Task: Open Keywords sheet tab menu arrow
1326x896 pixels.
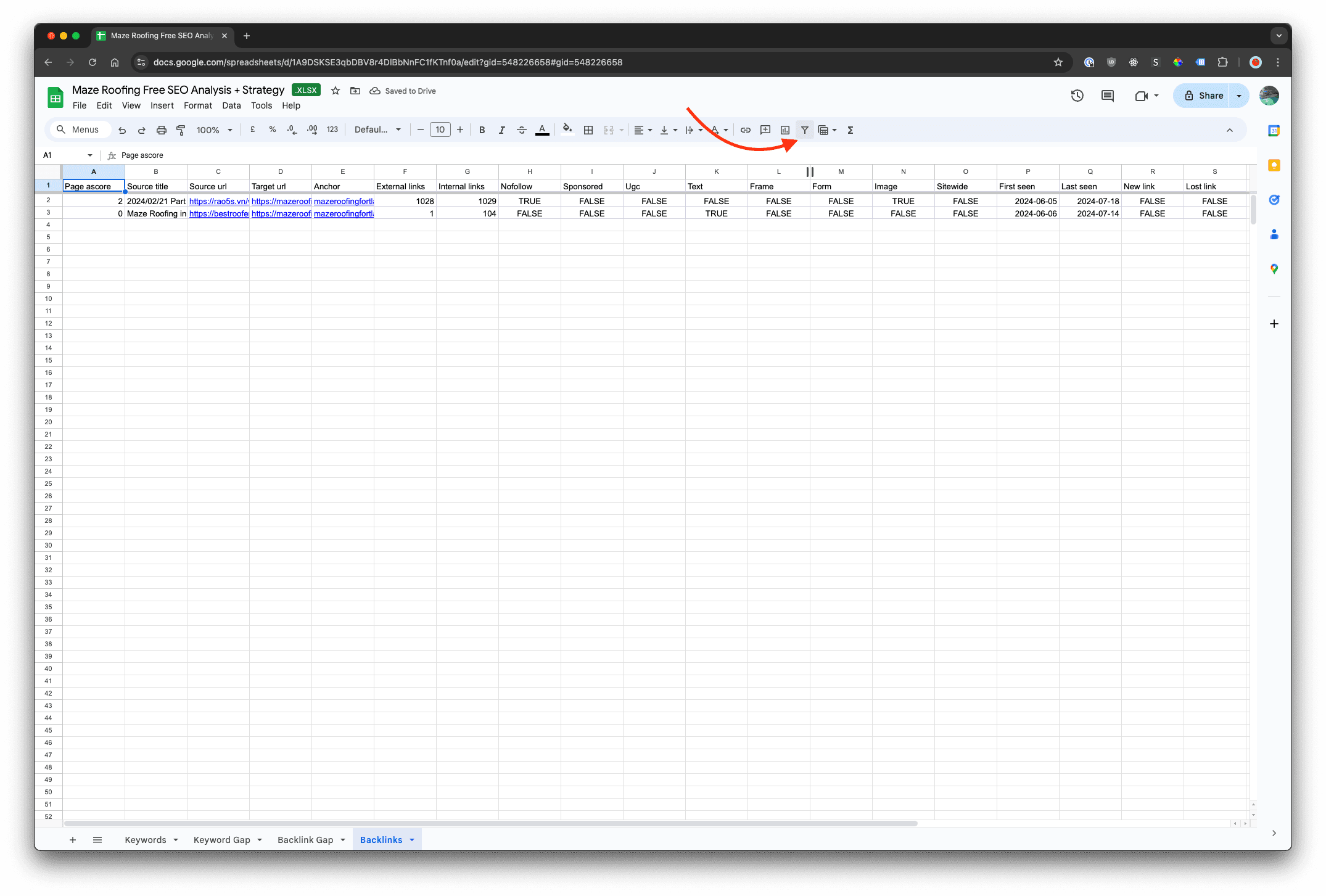Action: (x=176, y=840)
